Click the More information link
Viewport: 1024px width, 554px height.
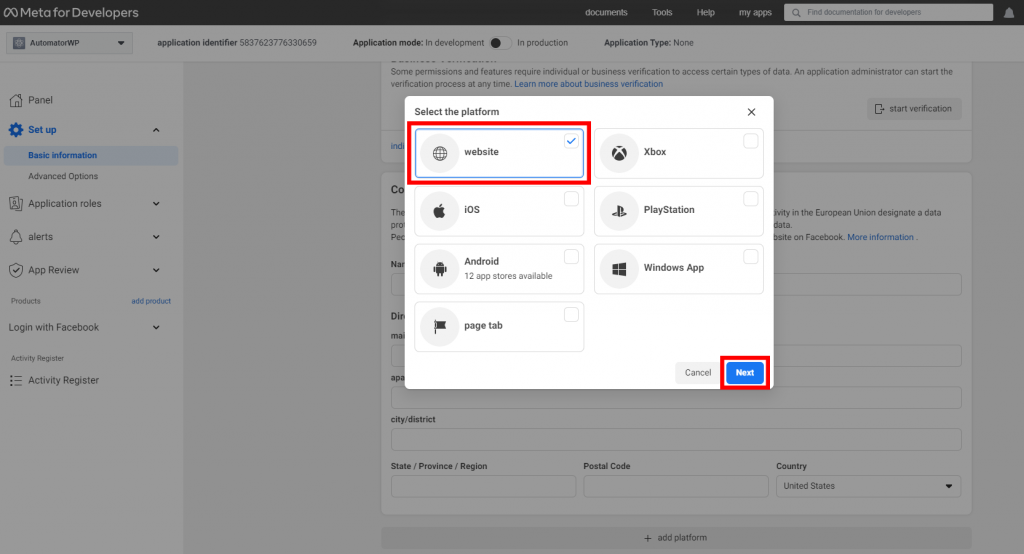click(x=880, y=237)
